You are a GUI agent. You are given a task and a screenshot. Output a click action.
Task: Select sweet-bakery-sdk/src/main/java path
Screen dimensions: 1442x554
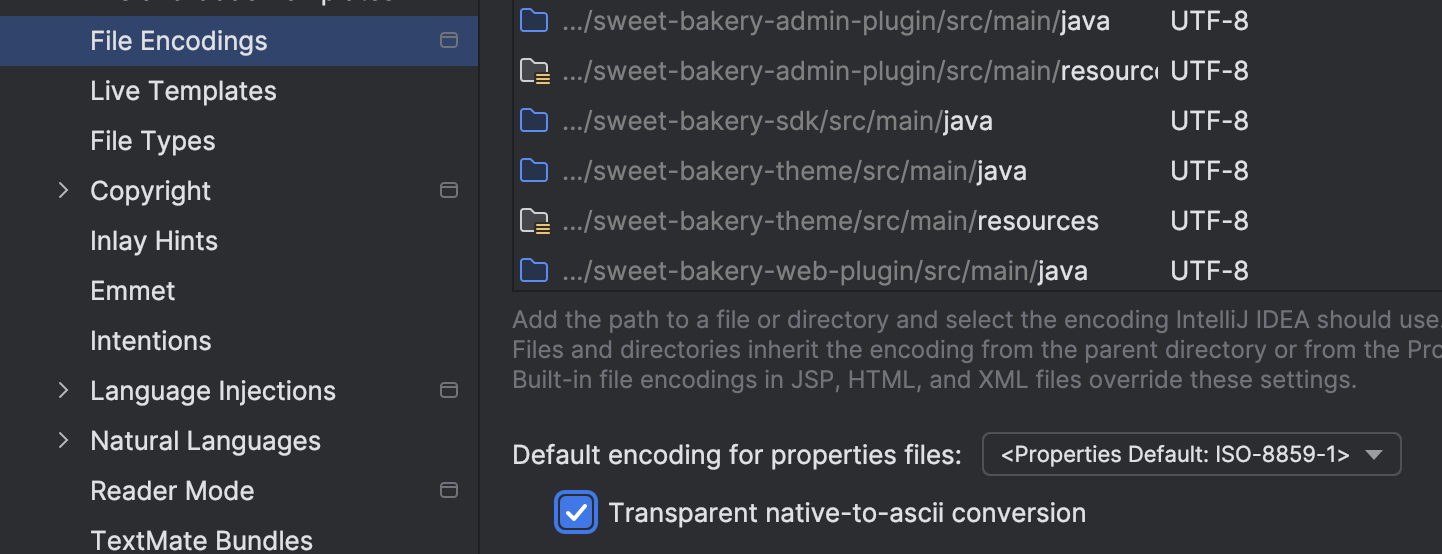tap(777, 121)
